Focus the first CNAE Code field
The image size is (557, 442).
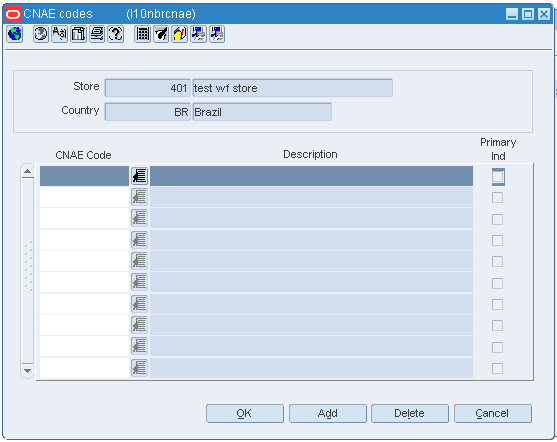tap(84, 176)
